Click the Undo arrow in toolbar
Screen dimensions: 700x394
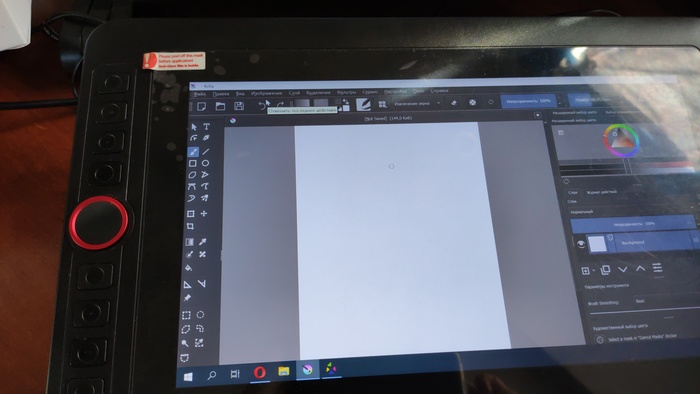tap(261, 106)
